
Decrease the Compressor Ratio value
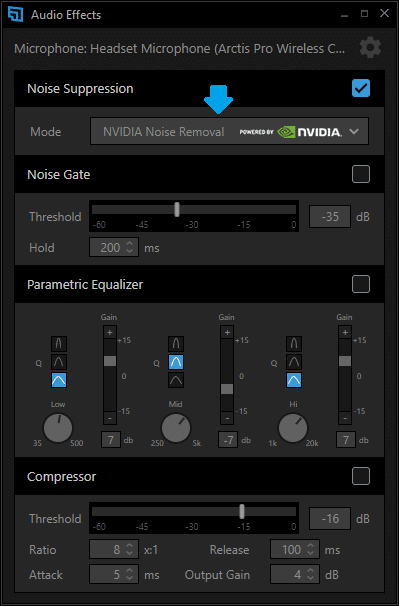pos(130,553)
